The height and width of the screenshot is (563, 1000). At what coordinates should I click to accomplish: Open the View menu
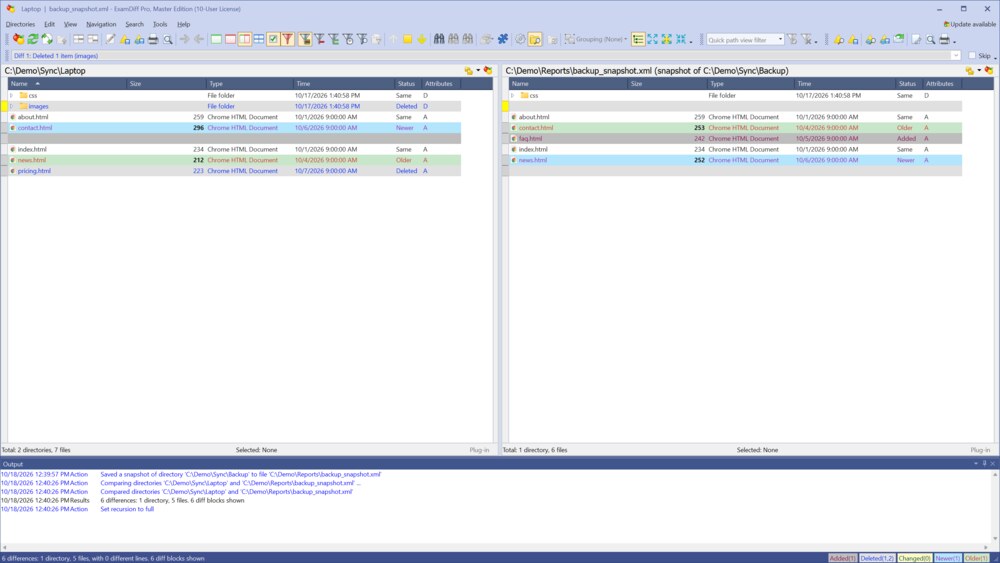point(70,24)
